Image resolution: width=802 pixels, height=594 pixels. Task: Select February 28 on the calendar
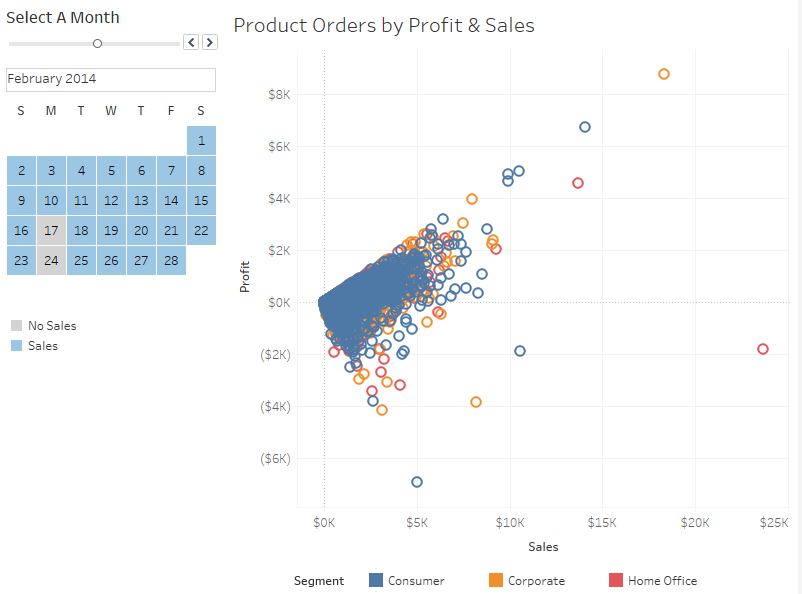(x=171, y=260)
